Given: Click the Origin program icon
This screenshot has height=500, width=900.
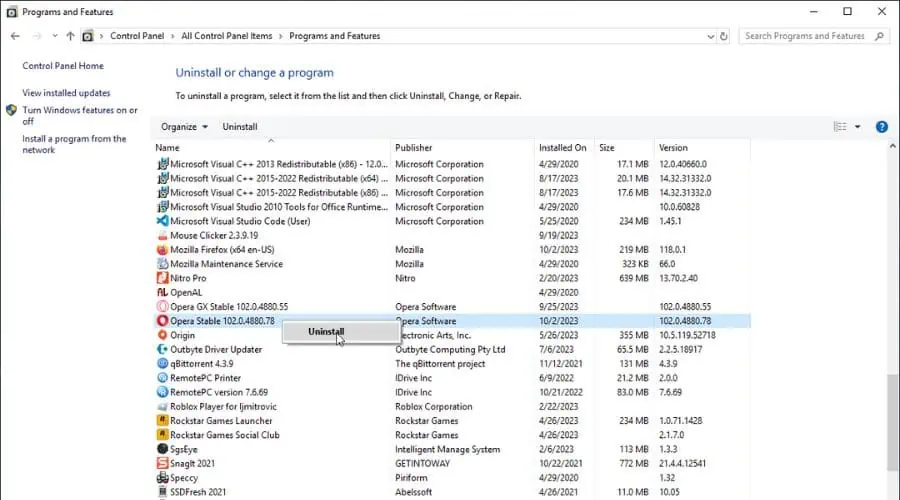Looking at the screenshot, I should (x=162, y=335).
